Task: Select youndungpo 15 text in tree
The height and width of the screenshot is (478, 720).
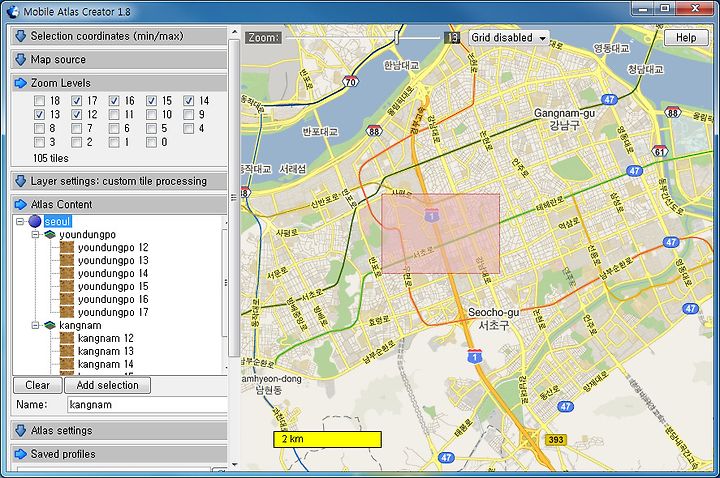Action: (x=113, y=287)
